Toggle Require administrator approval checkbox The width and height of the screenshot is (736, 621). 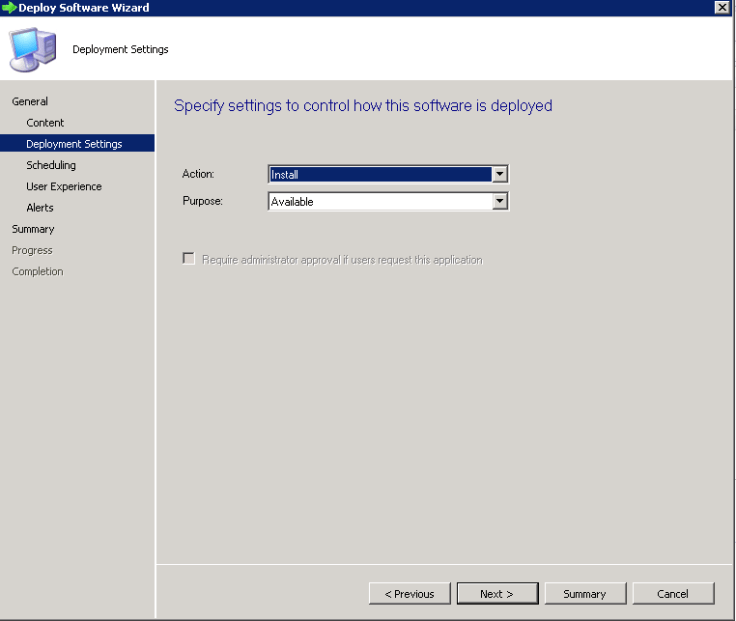click(x=188, y=259)
